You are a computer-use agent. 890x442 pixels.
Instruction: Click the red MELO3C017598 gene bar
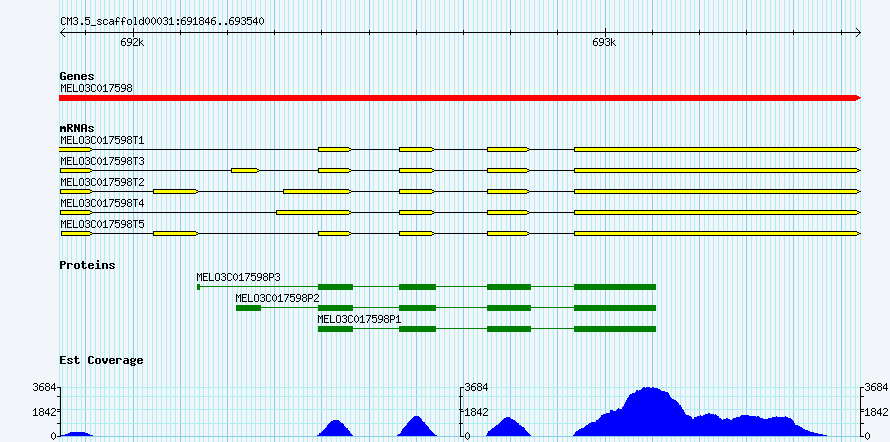460,97
